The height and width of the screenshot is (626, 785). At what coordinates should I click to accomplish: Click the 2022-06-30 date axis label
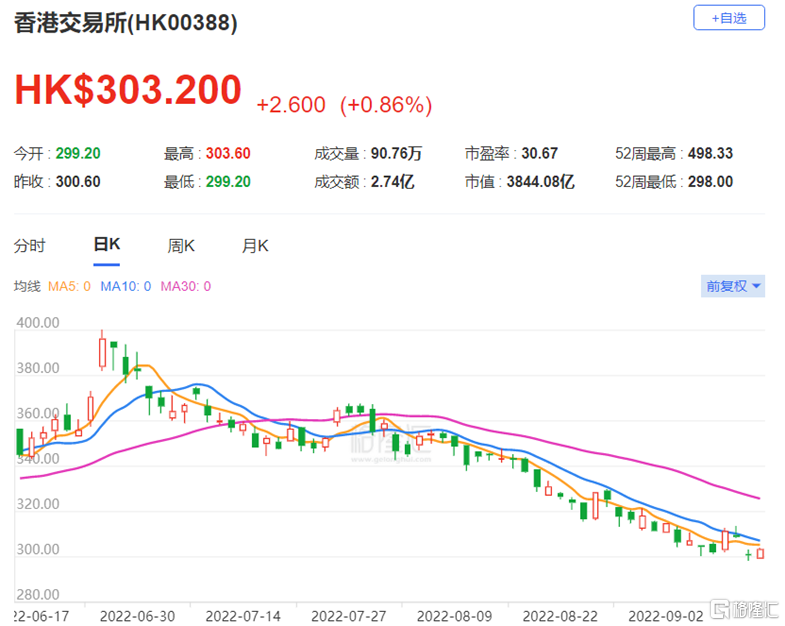coord(137,616)
